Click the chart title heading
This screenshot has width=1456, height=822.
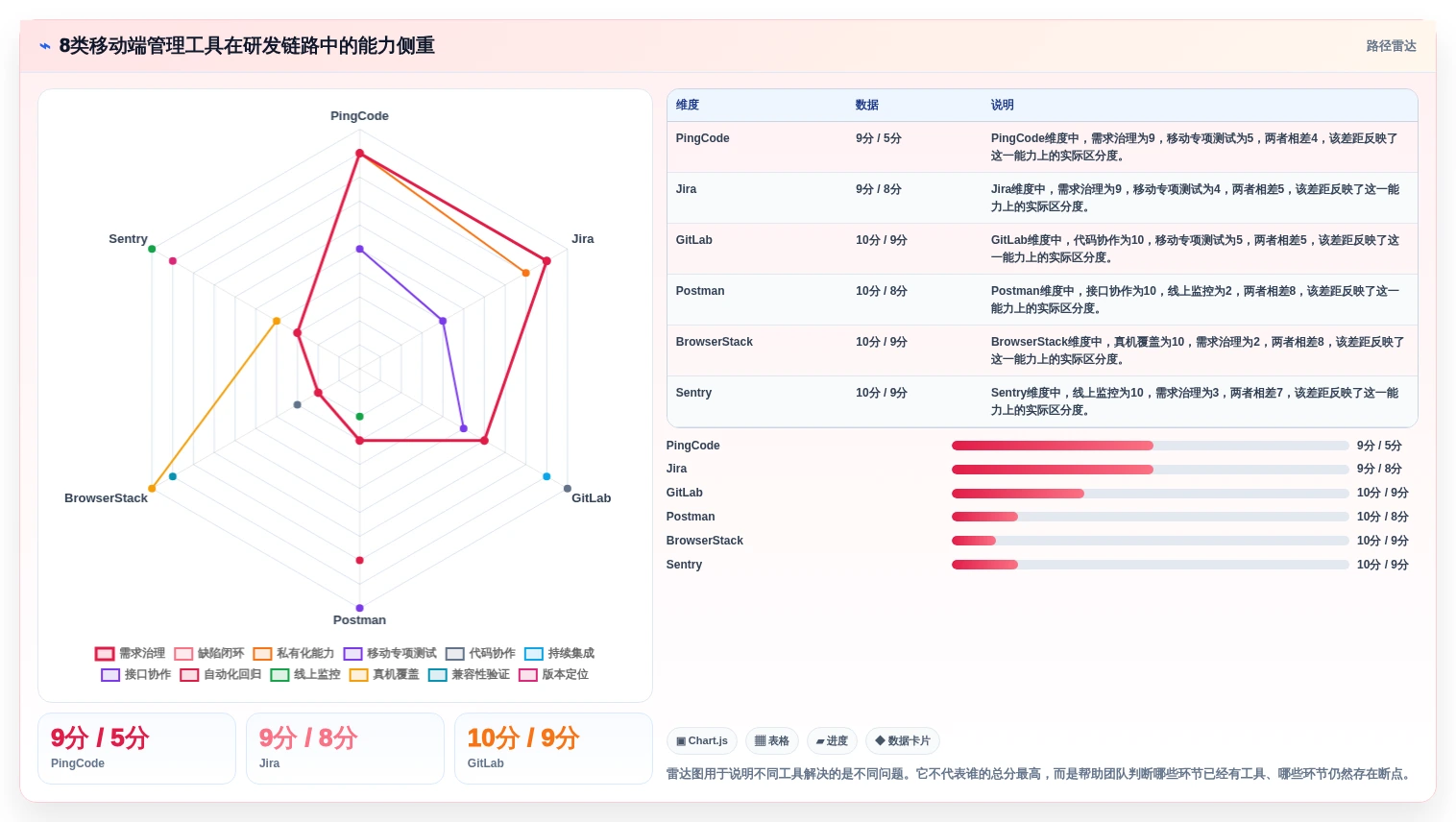point(247,46)
